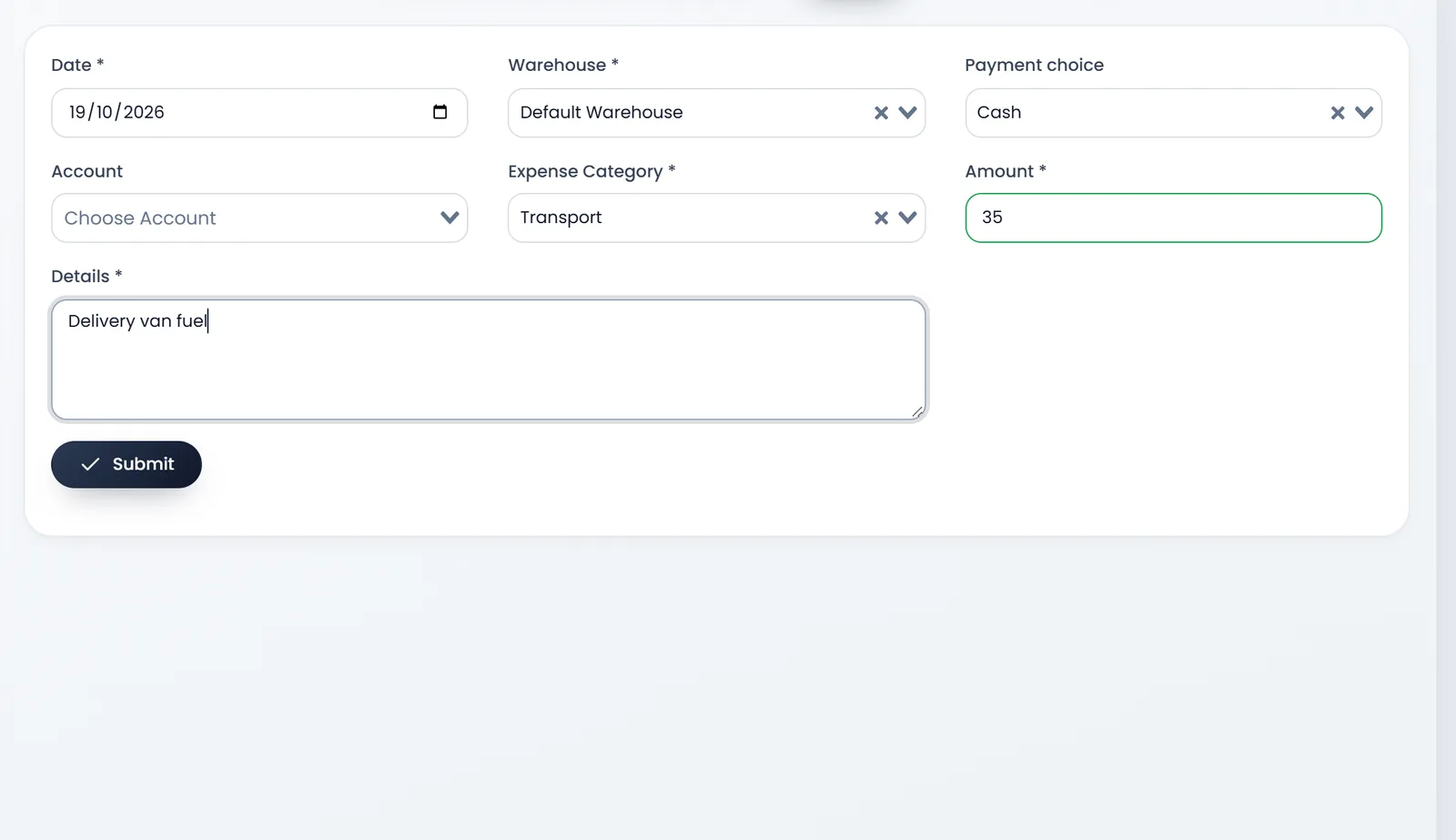Click the date value 19/10/2026

(x=116, y=112)
